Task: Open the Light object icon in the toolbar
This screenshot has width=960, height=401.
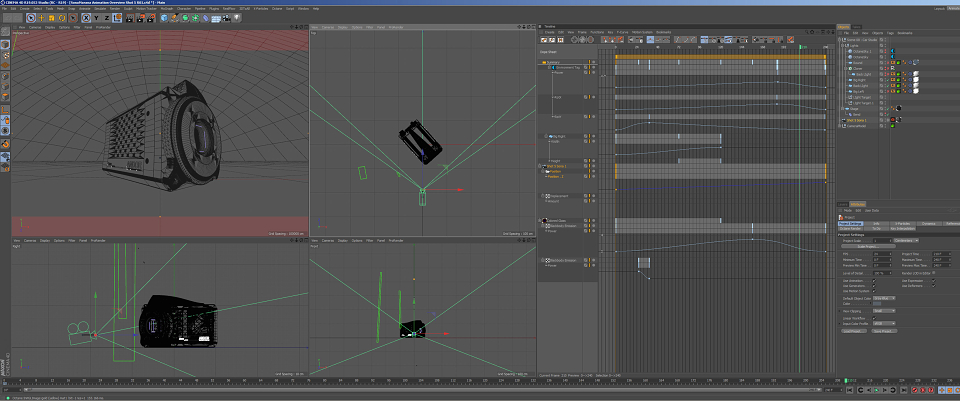Action: [x=236, y=18]
